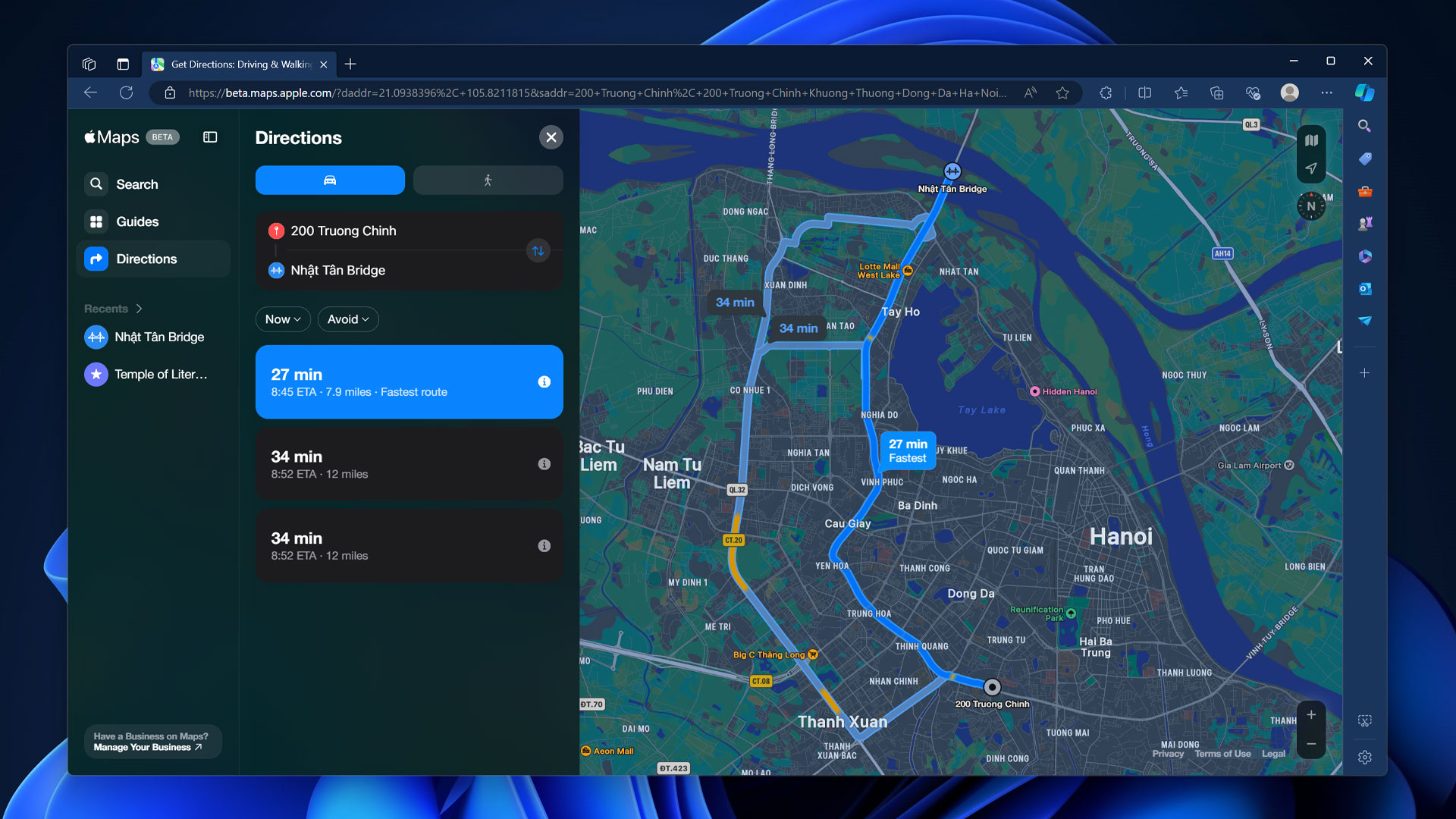Select the 34 min route below the fastest route
The width and height of the screenshot is (1456, 819).
pyautogui.click(x=409, y=464)
